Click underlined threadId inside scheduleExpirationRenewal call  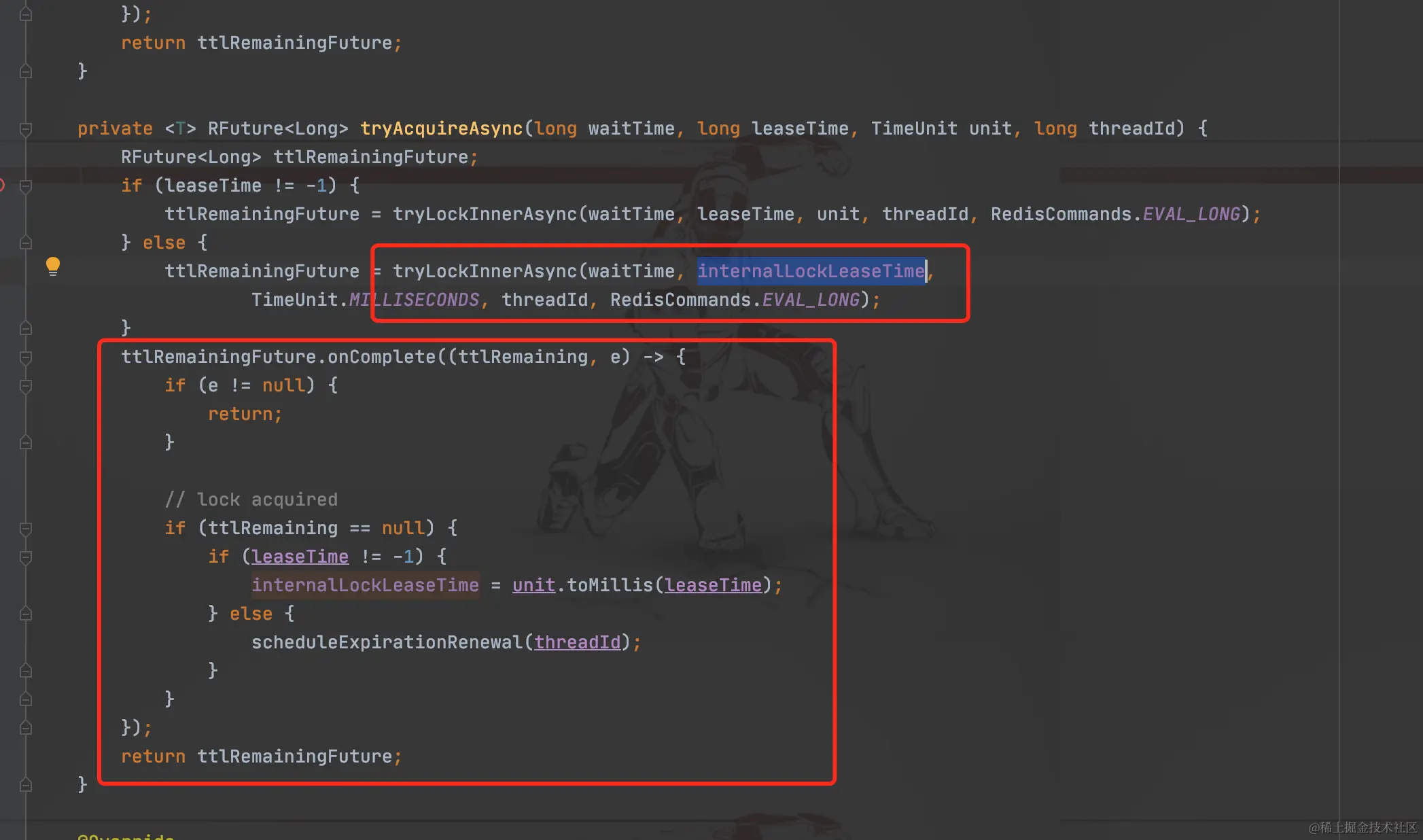click(577, 642)
